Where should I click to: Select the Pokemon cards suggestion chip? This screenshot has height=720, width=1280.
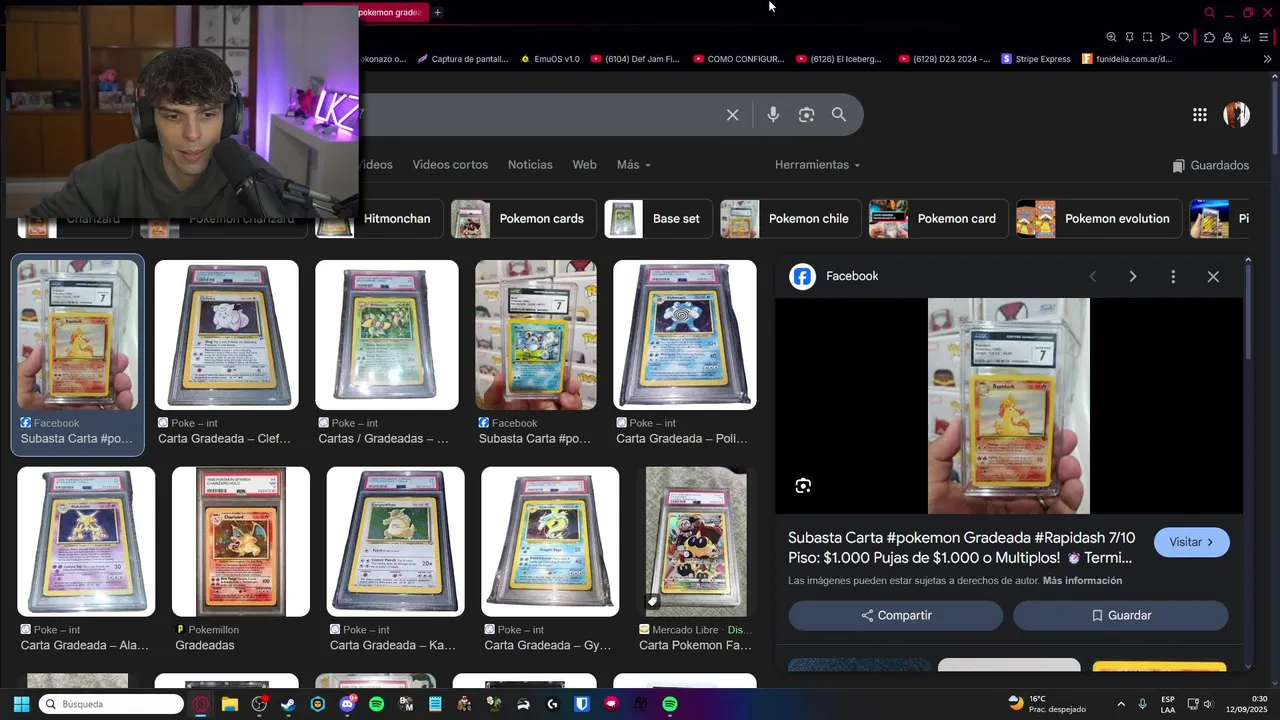click(523, 219)
